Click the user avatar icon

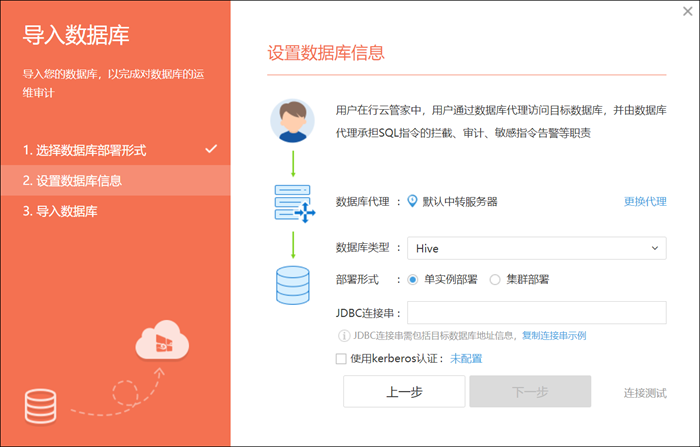click(x=292, y=121)
